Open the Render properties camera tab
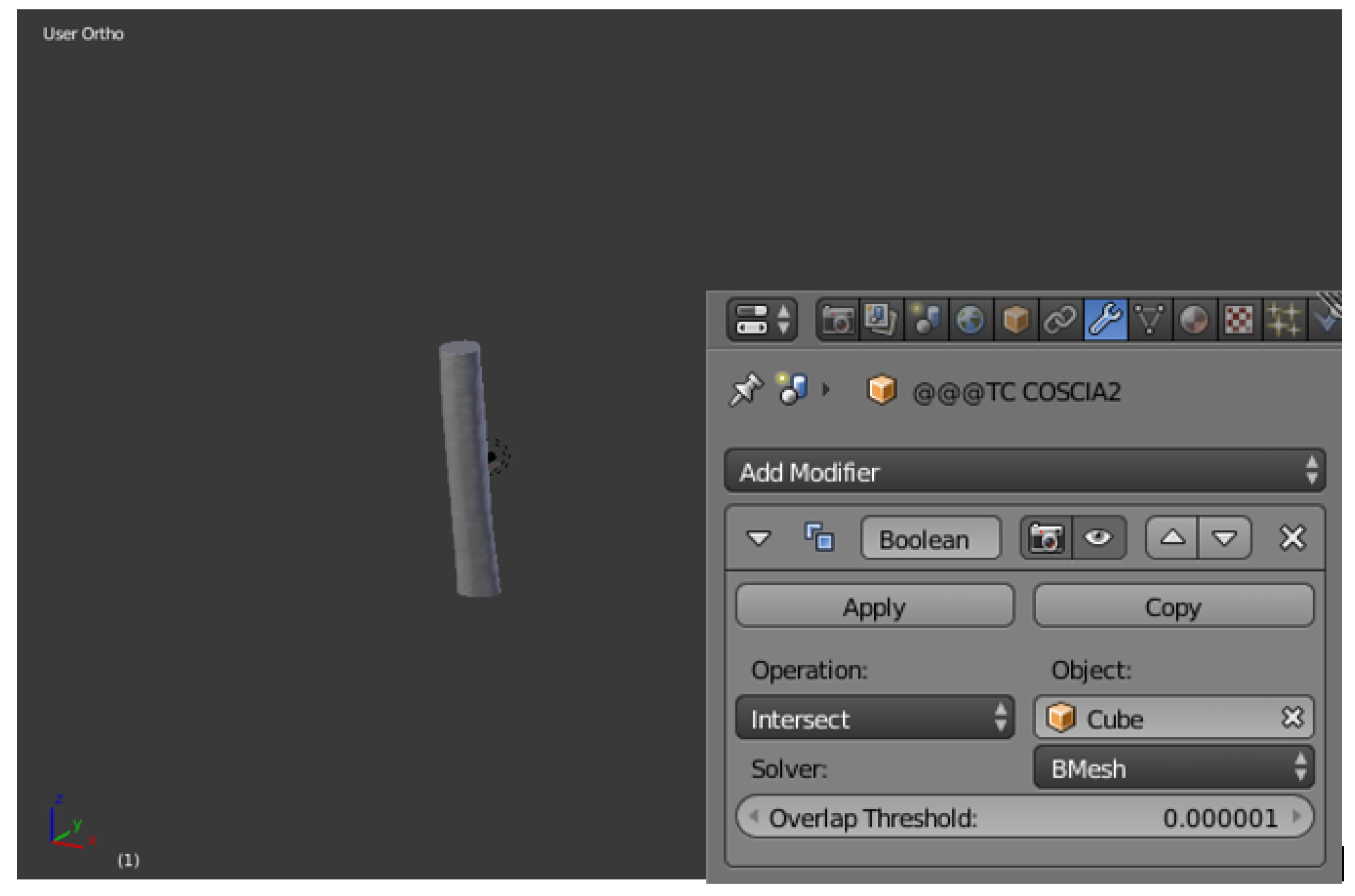This screenshot has width=1355, height=896. click(x=838, y=320)
